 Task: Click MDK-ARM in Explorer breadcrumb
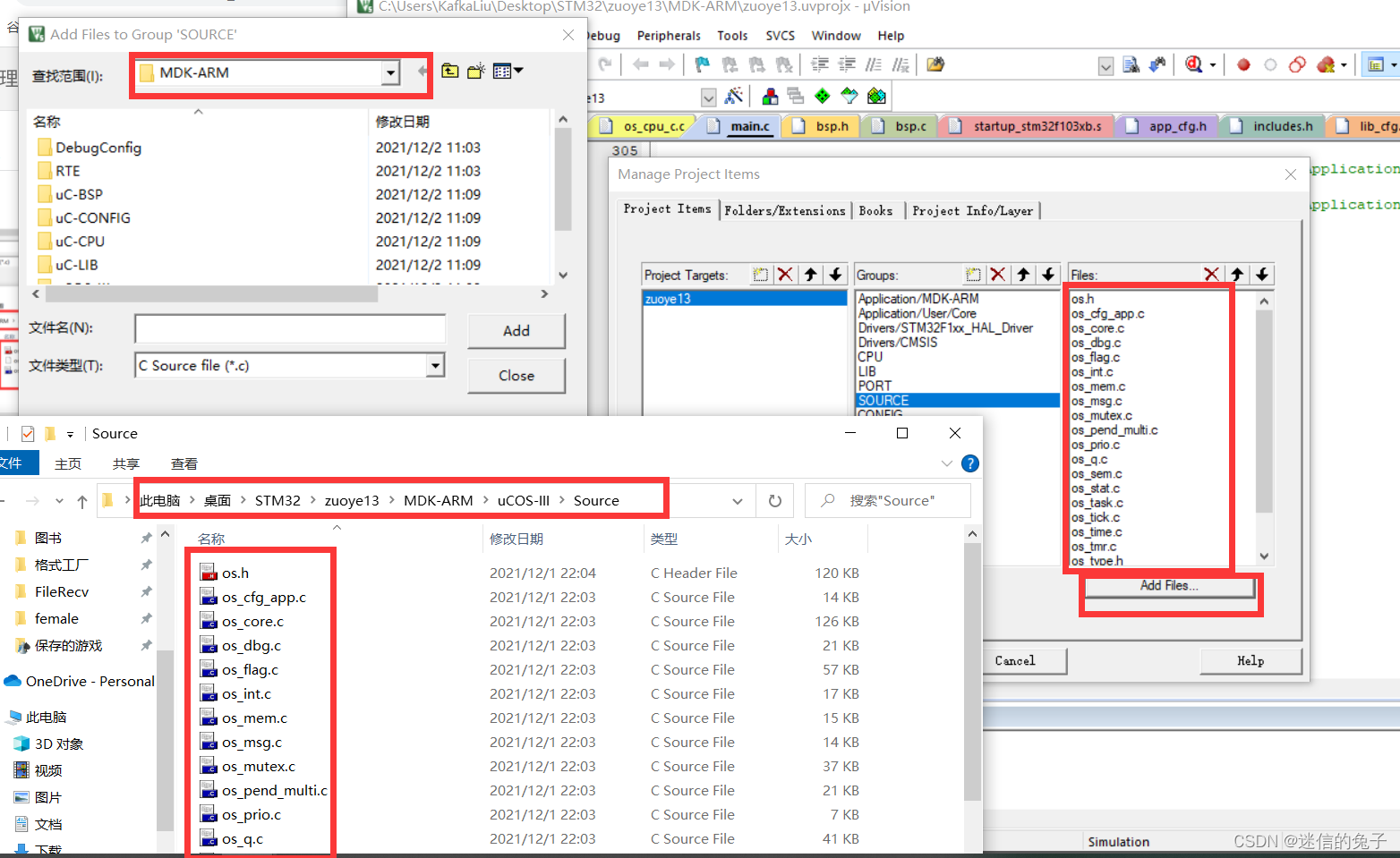[438, 501]
